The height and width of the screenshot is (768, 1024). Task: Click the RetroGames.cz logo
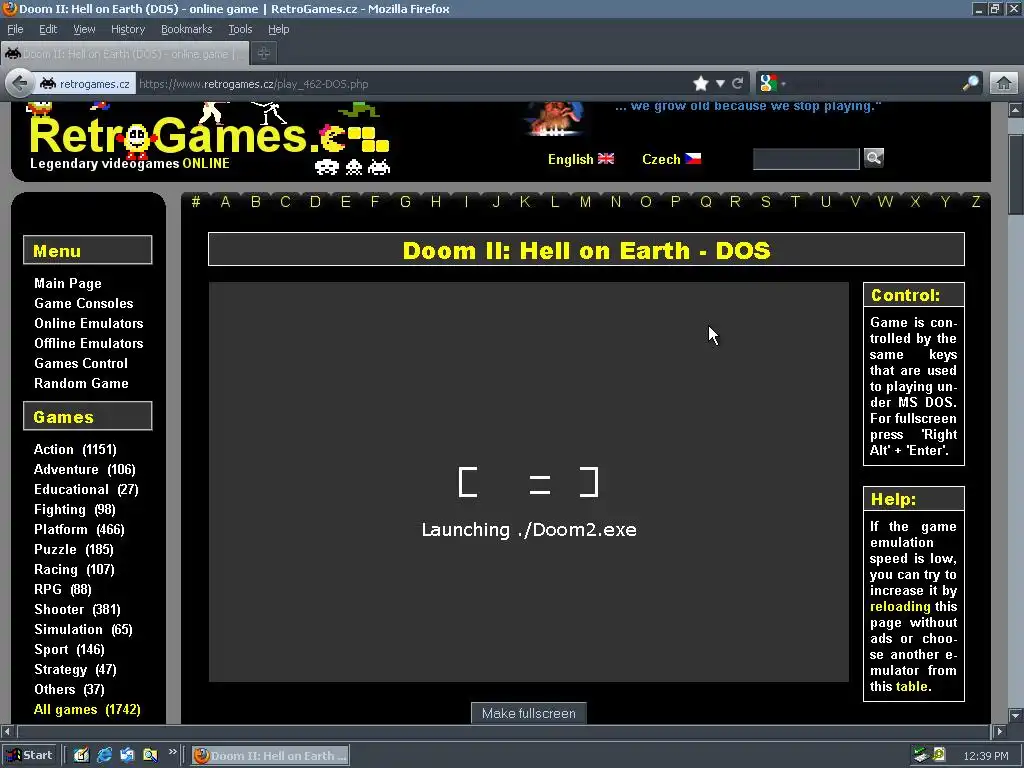(209, 138)
